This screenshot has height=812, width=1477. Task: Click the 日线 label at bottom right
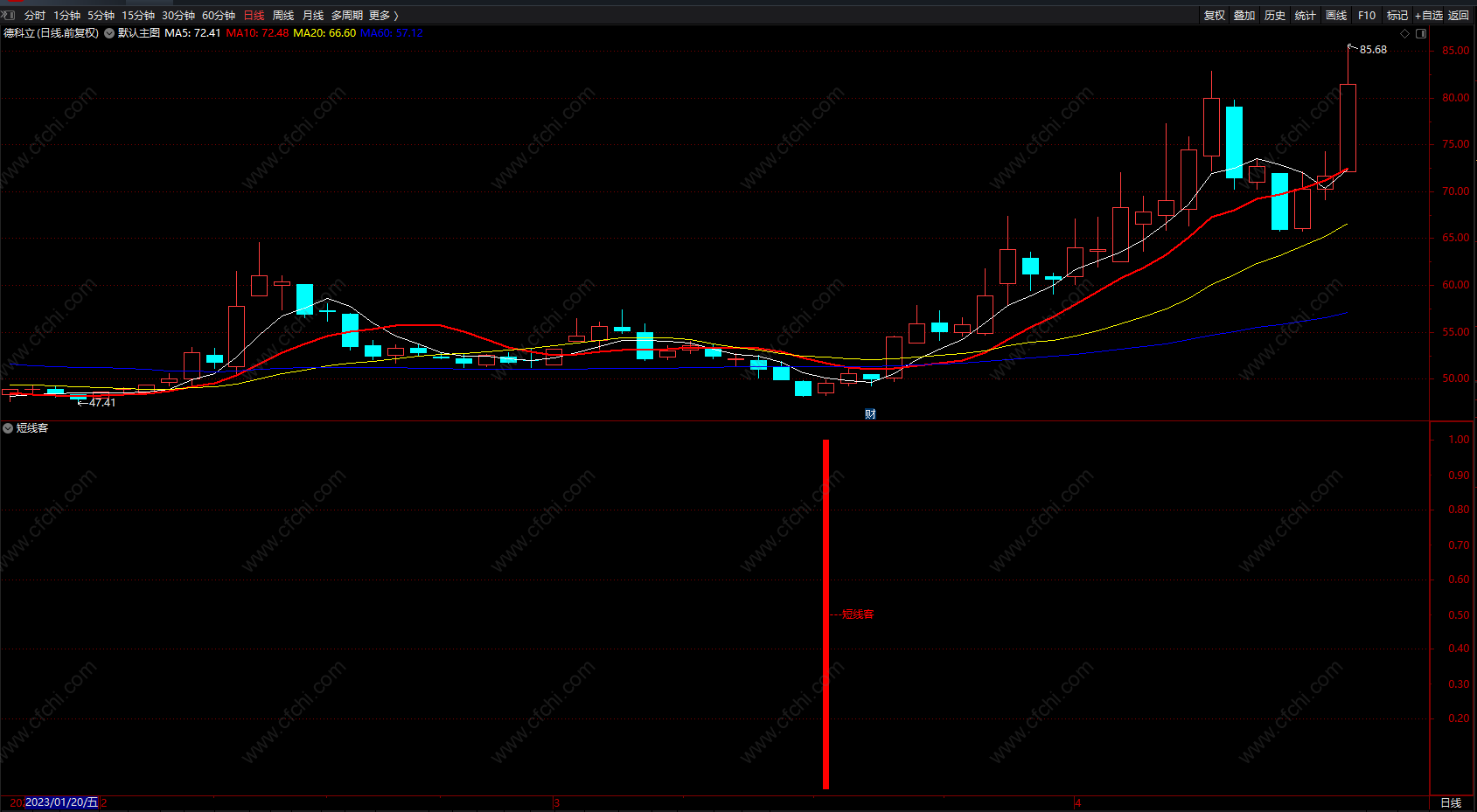pos(1451,802)
